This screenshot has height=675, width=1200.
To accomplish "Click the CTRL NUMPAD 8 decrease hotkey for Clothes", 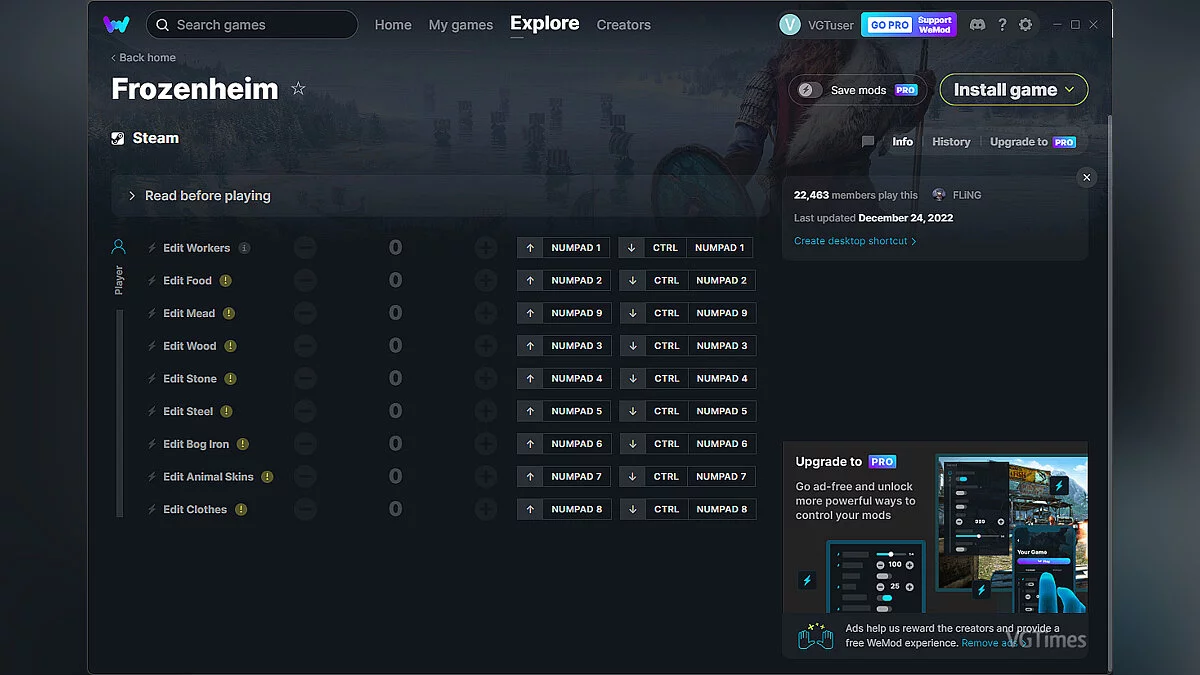I will [x=687, y=509].
